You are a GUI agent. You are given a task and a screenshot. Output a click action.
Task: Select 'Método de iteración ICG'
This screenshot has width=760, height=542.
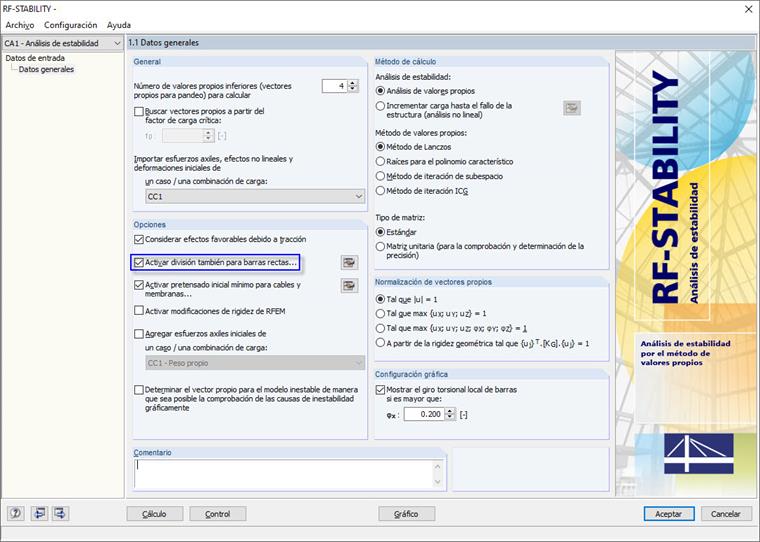pyautogui.click(x=380, y=191)
